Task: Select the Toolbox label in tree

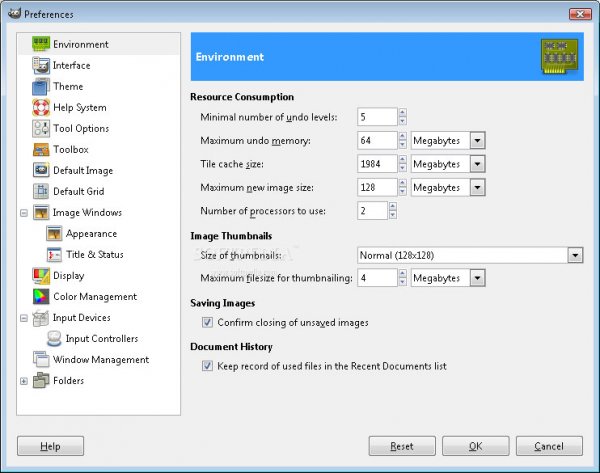Action: 71,150
